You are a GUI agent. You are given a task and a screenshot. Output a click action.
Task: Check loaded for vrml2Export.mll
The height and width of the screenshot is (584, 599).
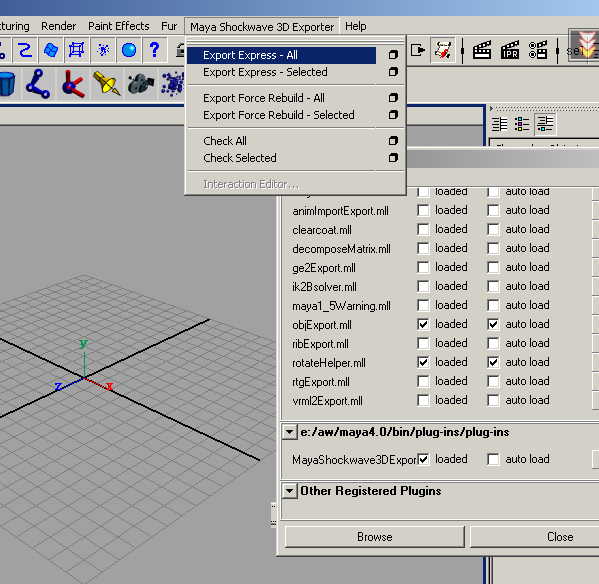pyautogui.click(x=423, y=400)
